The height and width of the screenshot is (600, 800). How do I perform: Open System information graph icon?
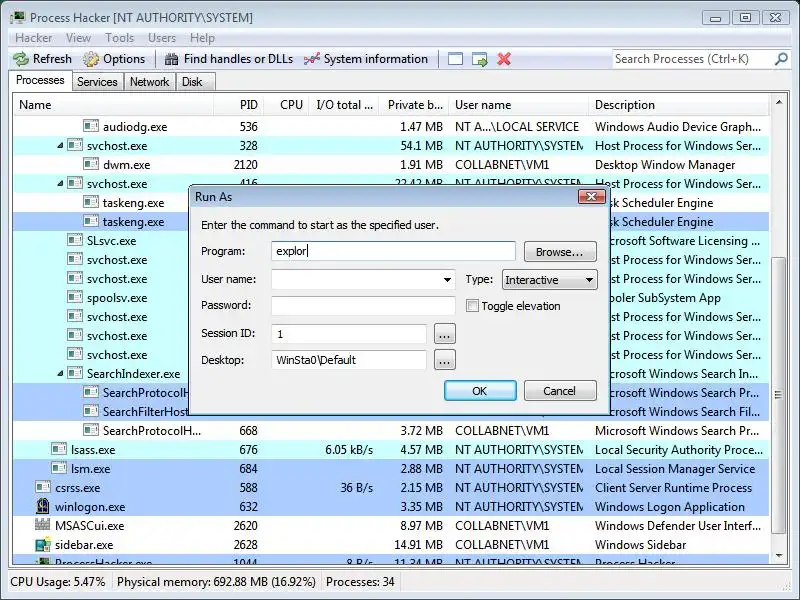[311, 59]
